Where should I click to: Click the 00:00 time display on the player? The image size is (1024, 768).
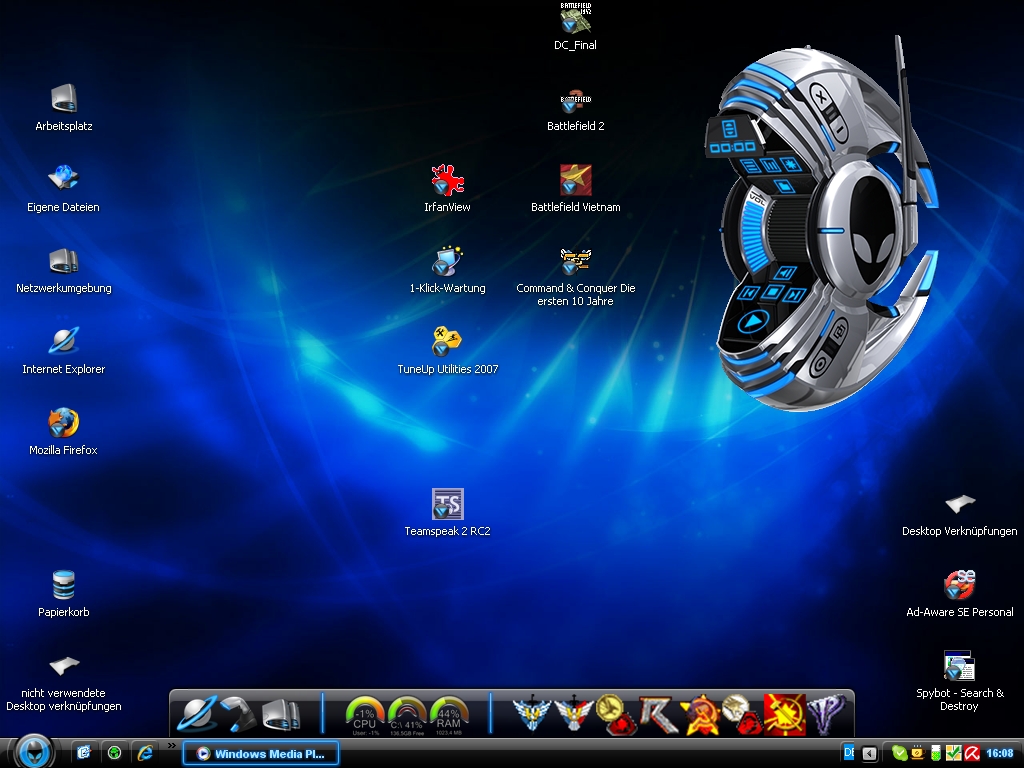coord(732,147)
